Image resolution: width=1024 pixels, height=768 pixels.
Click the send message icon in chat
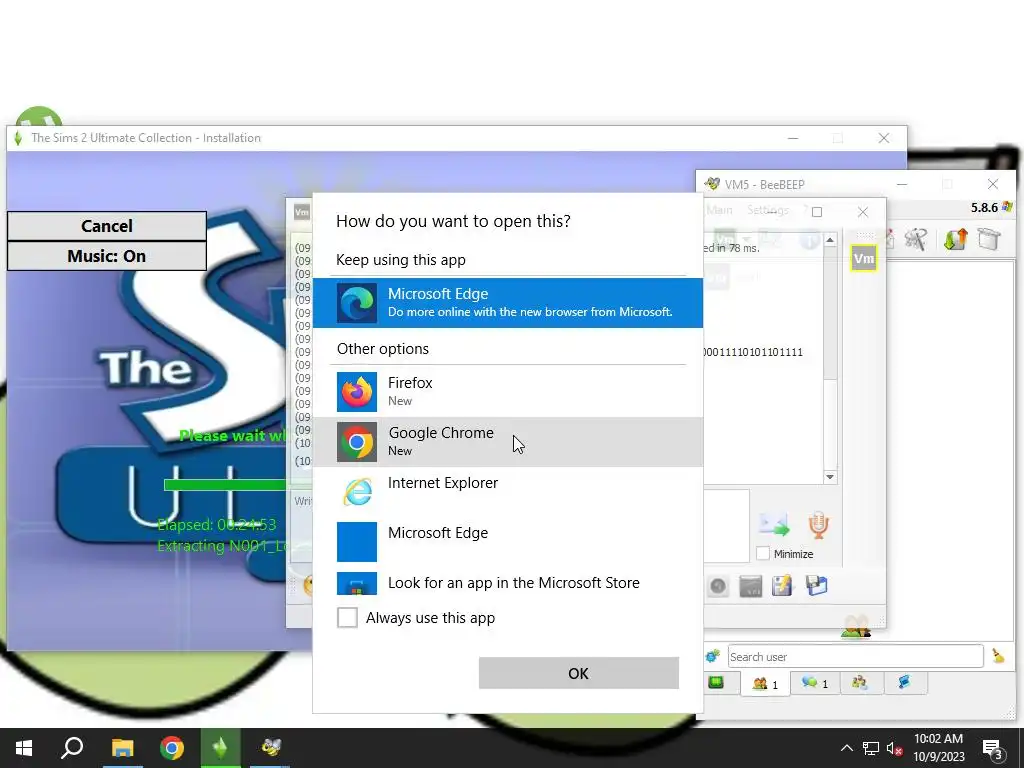tap(775, 524)
